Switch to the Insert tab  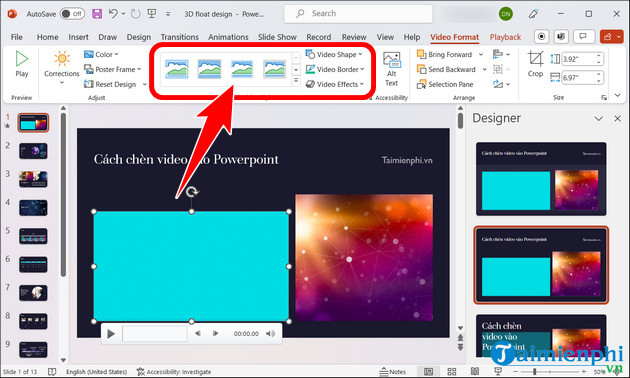point(78,37)
